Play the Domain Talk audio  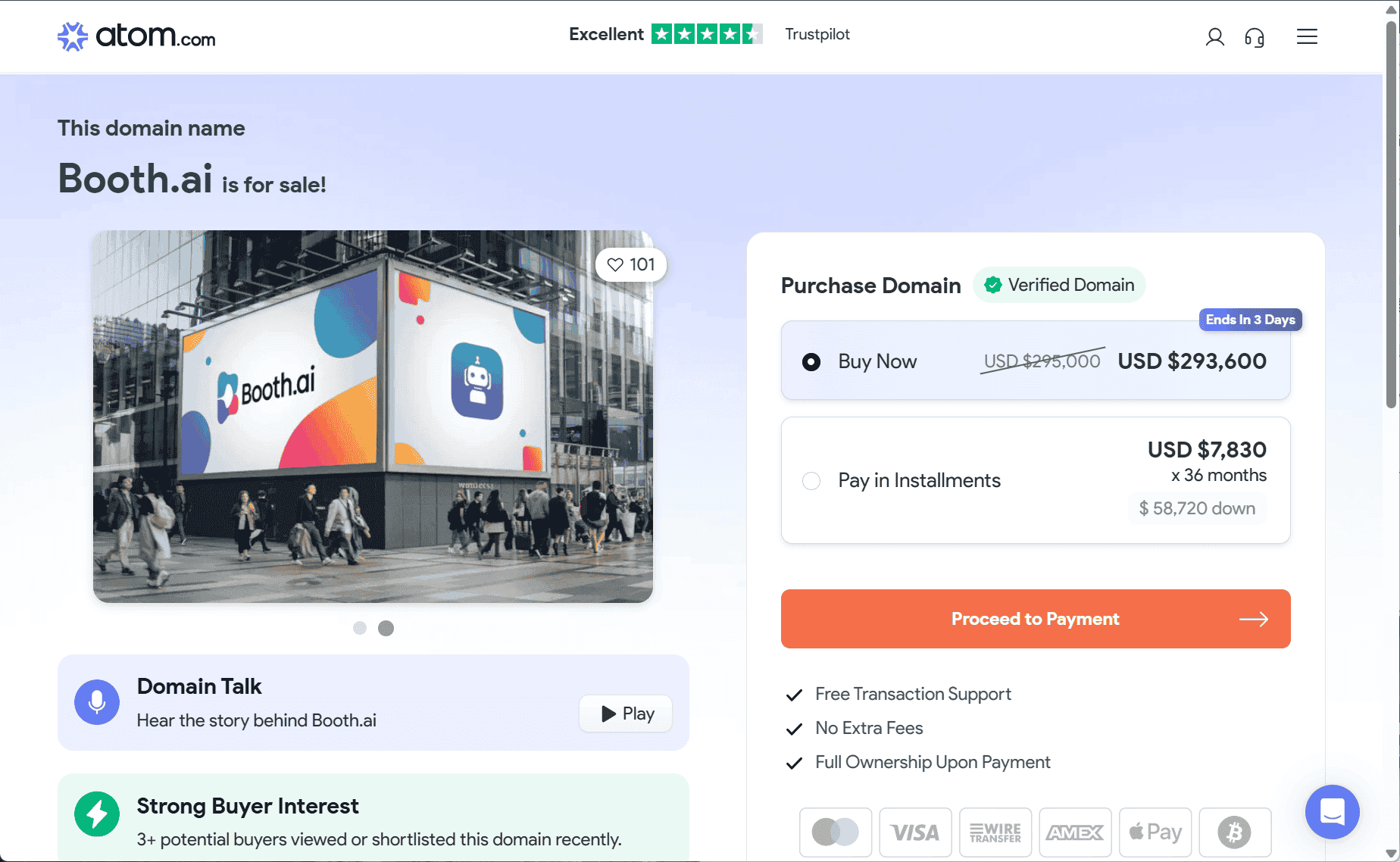tap(626, 714)
